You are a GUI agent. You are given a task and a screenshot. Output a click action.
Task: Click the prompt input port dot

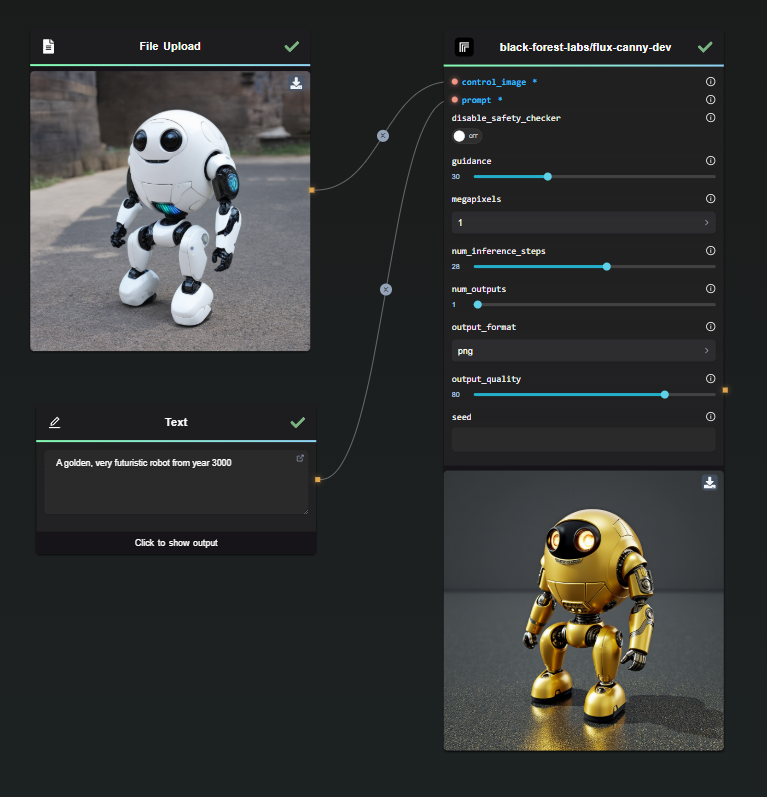click(x=455, y=100)
